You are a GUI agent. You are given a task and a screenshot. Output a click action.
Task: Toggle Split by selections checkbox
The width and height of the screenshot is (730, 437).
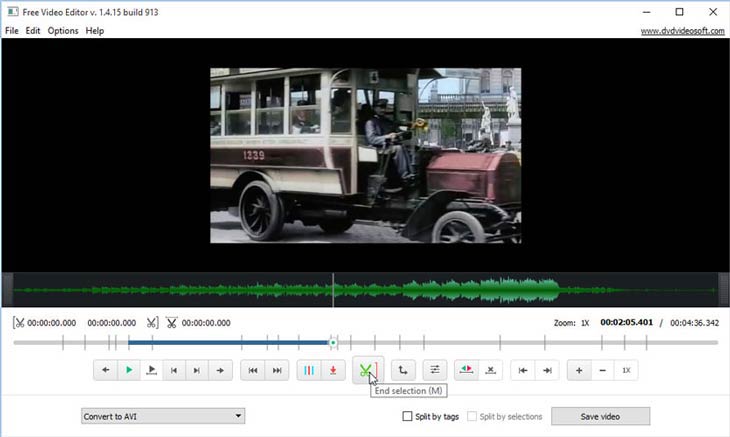(x=472, y=416)
